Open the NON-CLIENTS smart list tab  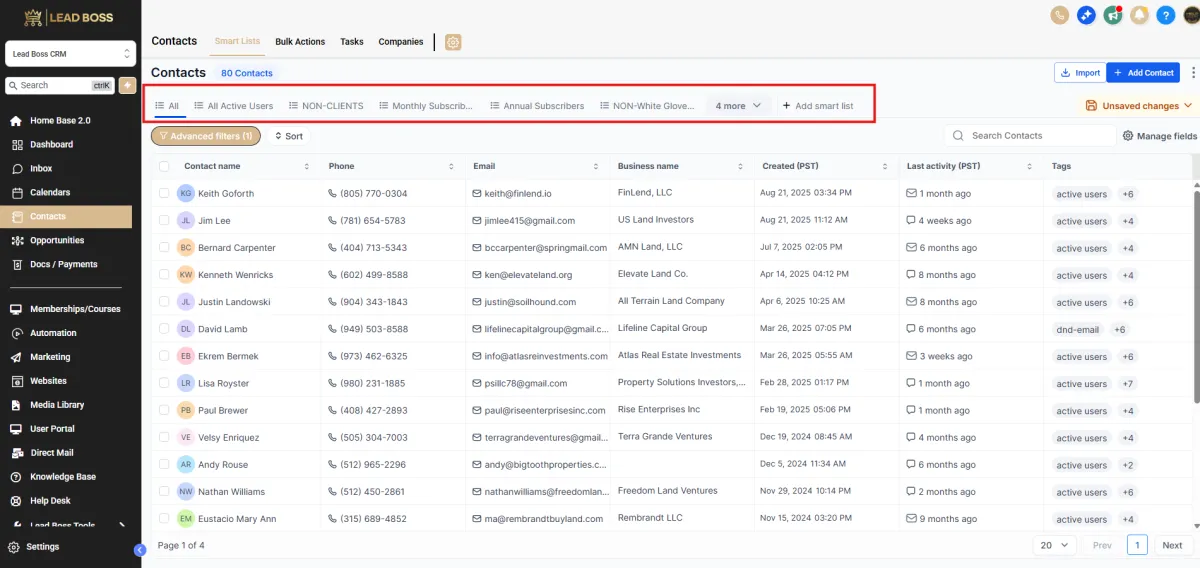click(326, 106)
